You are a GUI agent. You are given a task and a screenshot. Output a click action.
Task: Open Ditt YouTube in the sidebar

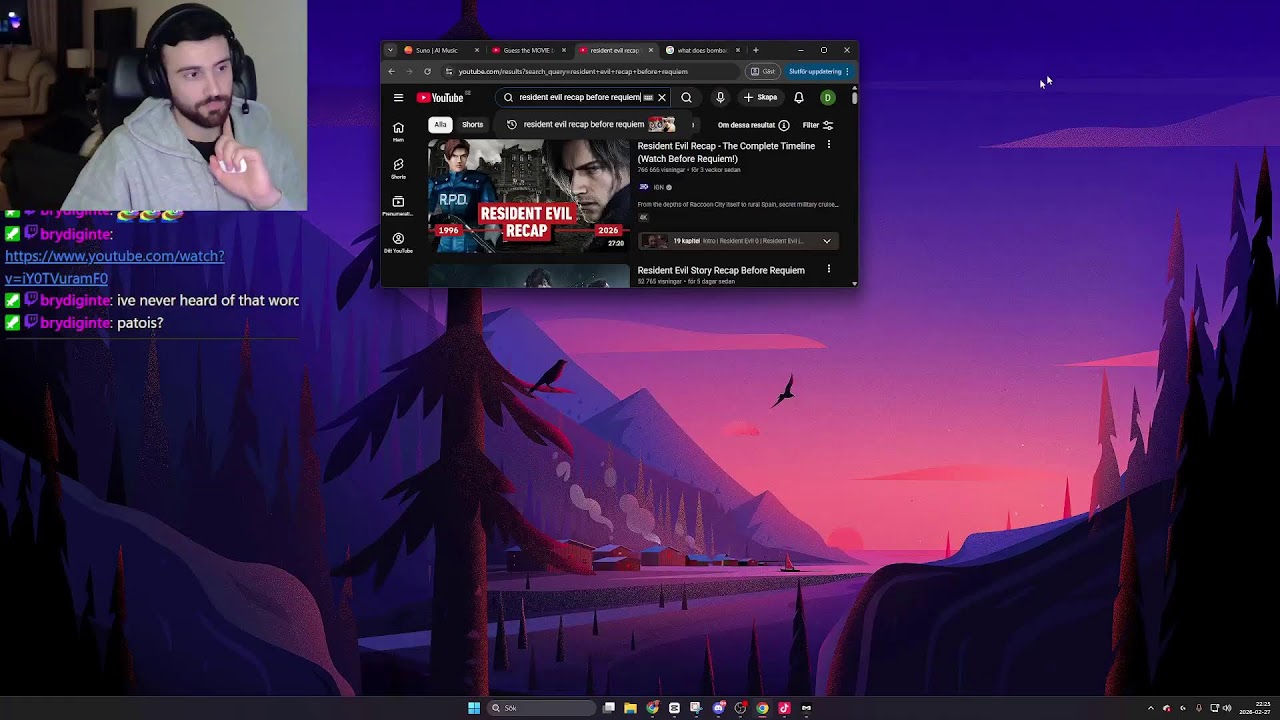pos(398,243)
